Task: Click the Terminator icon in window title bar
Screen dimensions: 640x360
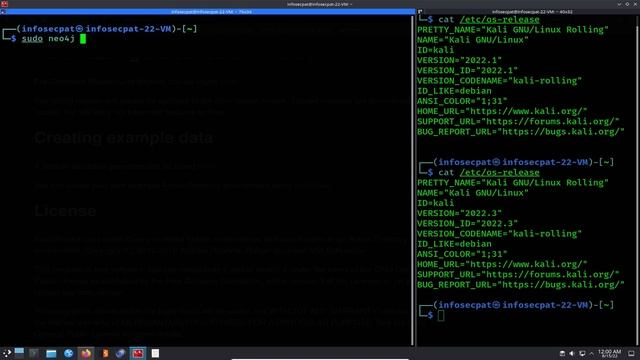Action: [x=4, y=4]
